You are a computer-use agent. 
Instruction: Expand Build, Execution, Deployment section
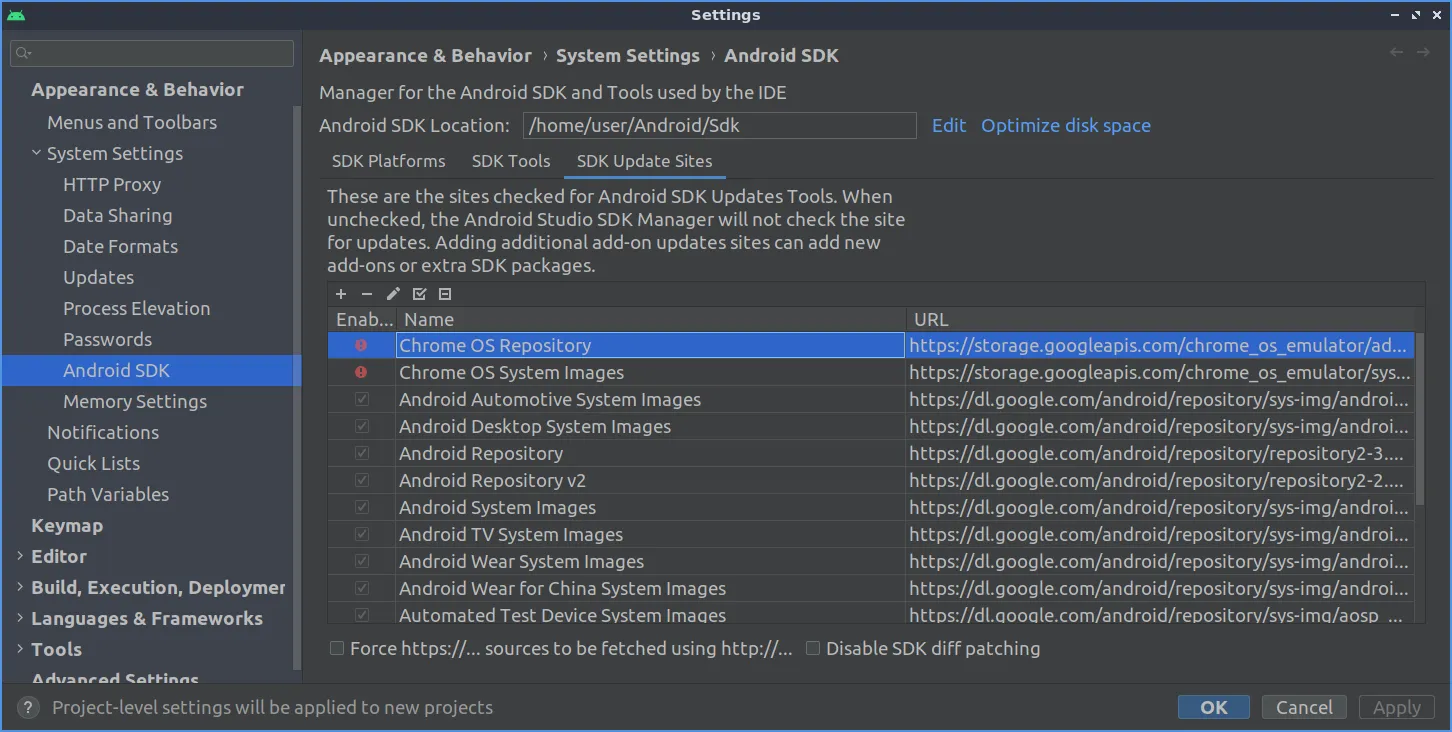point(21,587)
